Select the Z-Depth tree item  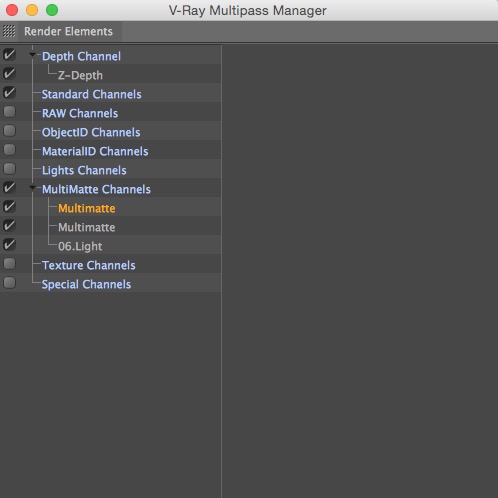pyautogui.click(x=80, y=75)
